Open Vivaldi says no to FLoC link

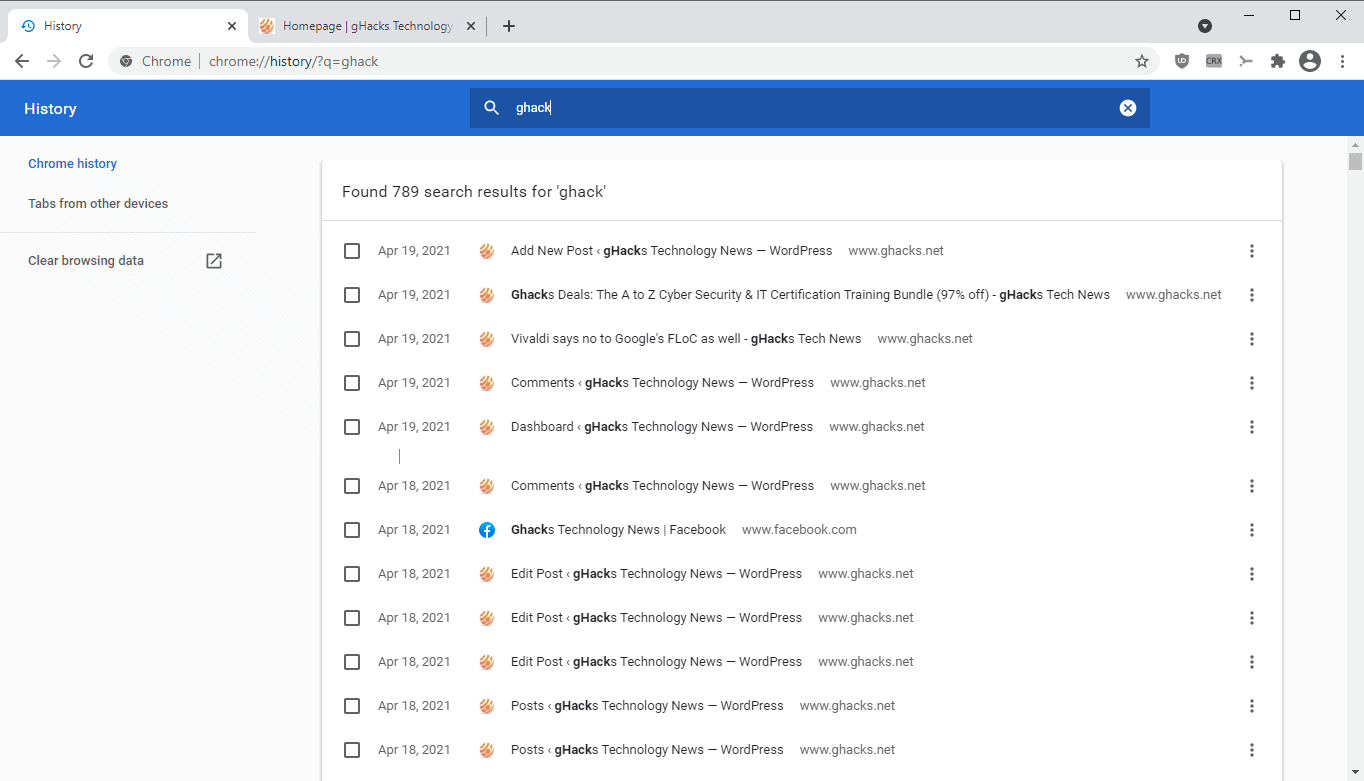click(686, 339)
